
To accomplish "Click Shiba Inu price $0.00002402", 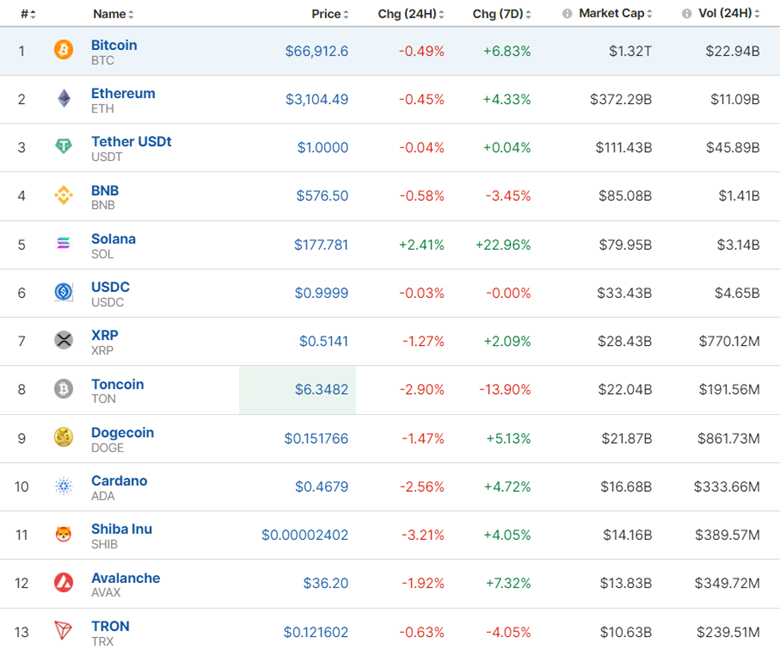I will click(305, 535).
